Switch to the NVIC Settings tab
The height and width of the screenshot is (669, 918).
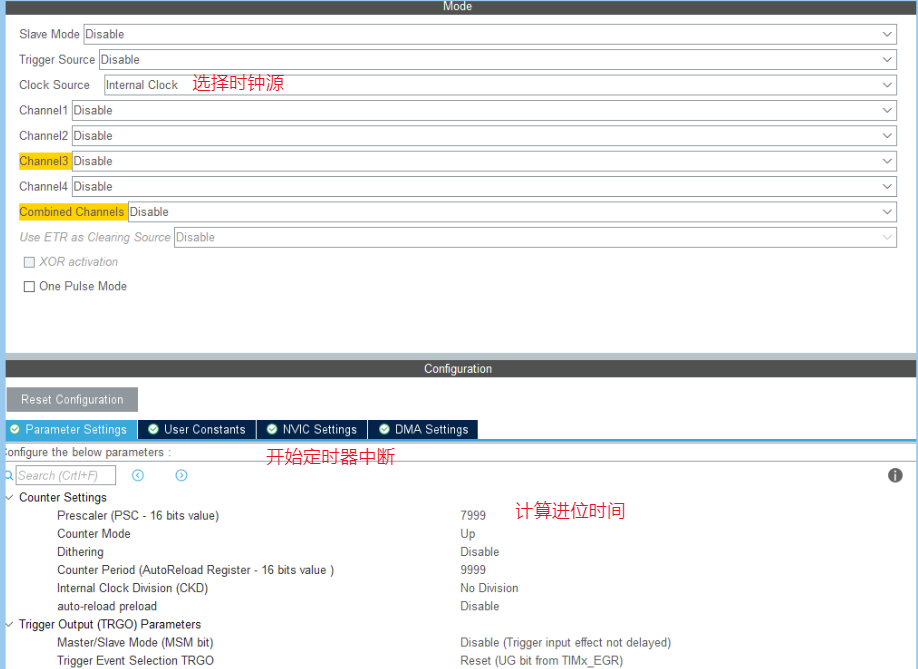tap(311, 430)
